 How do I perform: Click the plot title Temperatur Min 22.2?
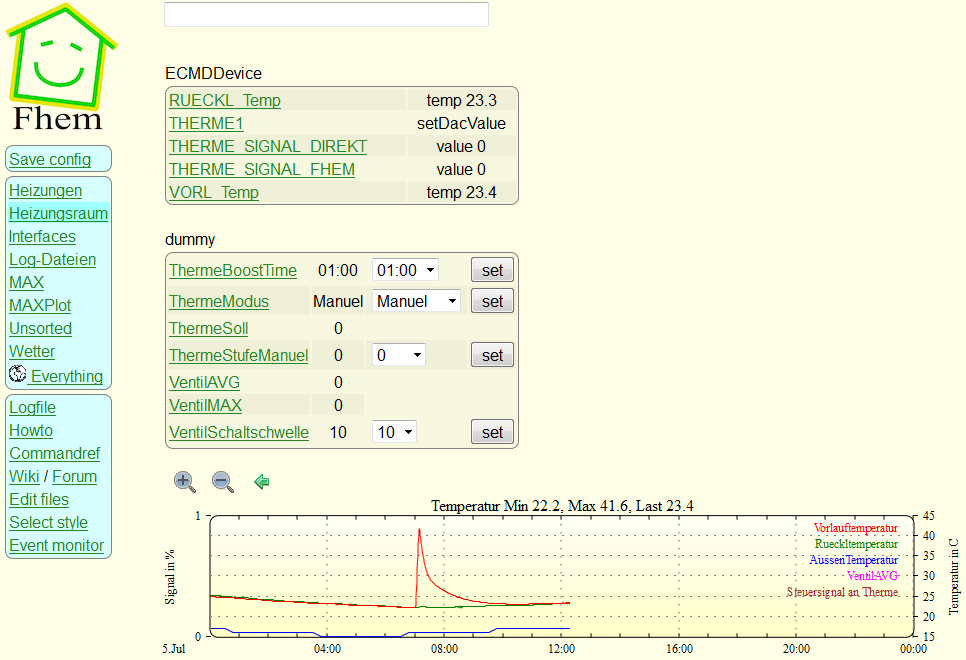point(562,506)
